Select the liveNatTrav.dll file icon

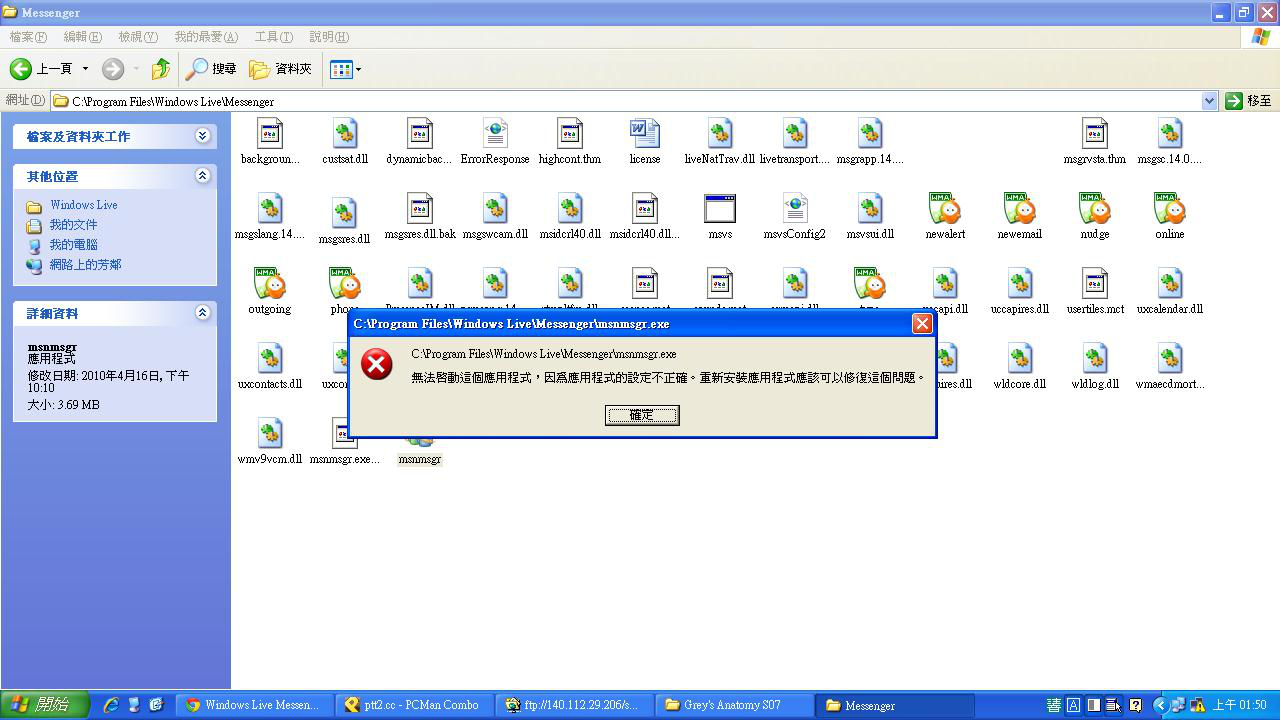720,133
